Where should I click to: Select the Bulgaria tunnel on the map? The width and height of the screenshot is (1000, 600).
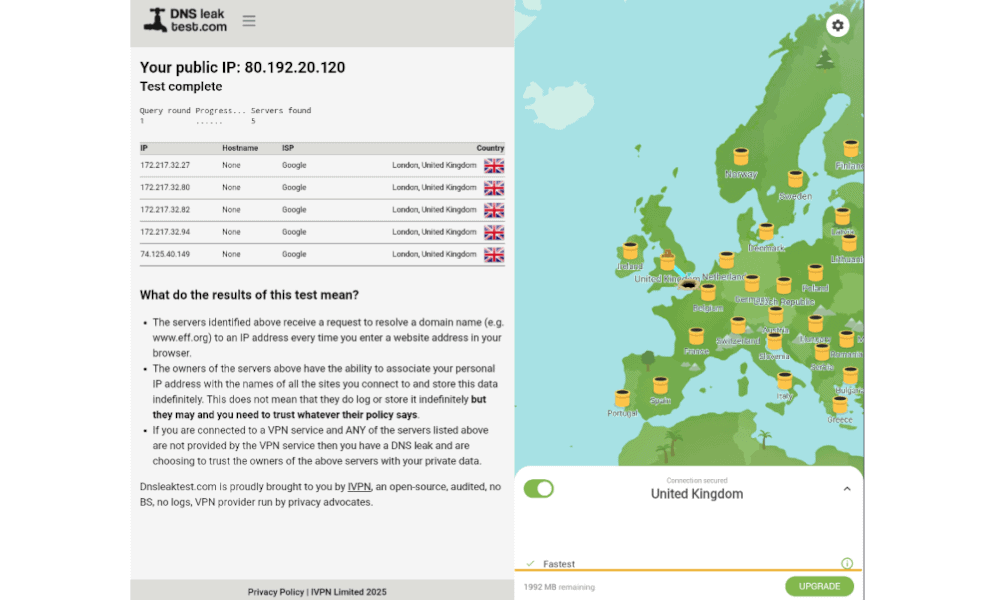point(850,376)
